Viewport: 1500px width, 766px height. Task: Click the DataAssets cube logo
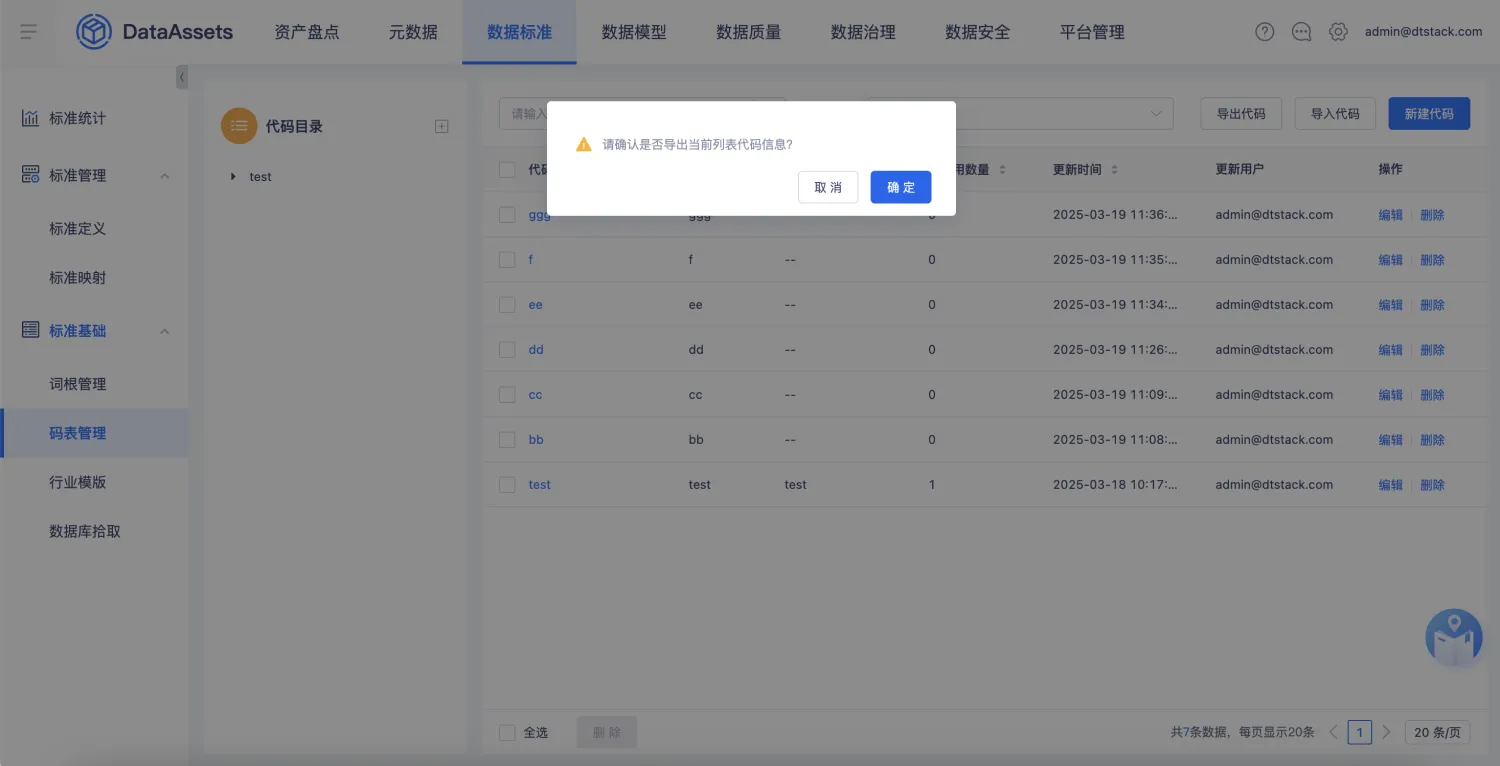[x=94, y=32]
